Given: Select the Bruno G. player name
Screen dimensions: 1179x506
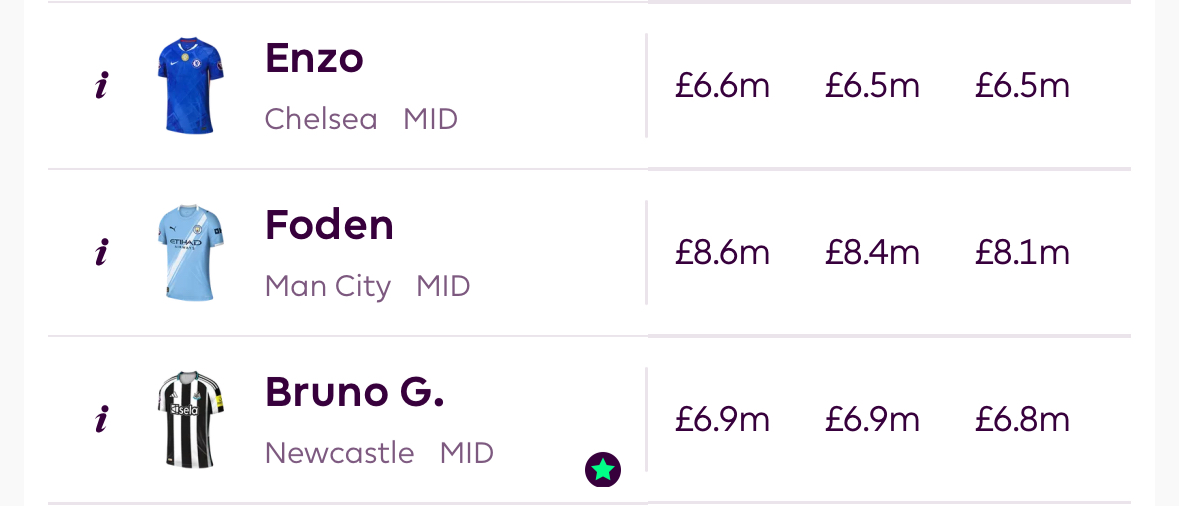Looking at the screenshot, I should click(x=354, y=393).
